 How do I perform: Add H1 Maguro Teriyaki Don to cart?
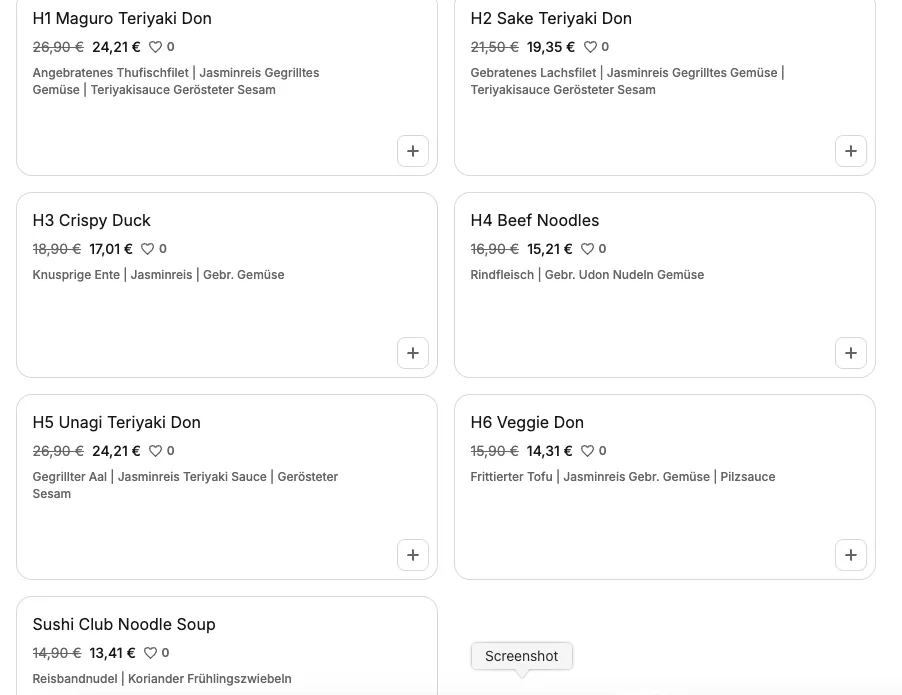pos(413,151)
